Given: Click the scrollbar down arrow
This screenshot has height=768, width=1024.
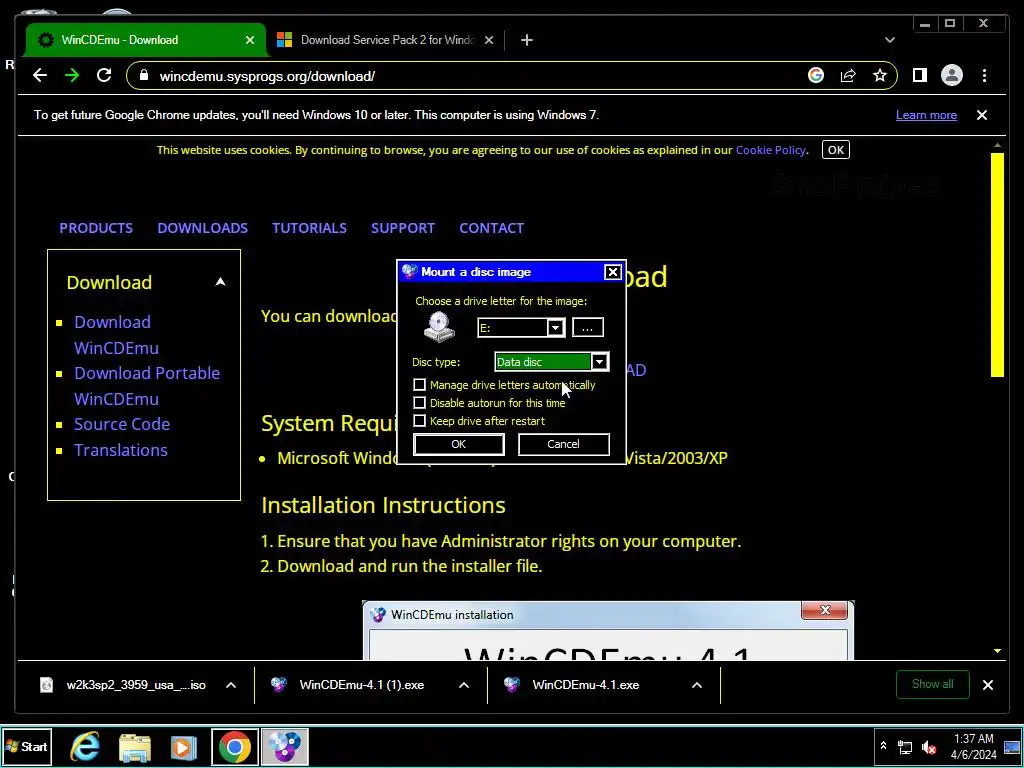Looking at the screenshot, I should (997, 650).
